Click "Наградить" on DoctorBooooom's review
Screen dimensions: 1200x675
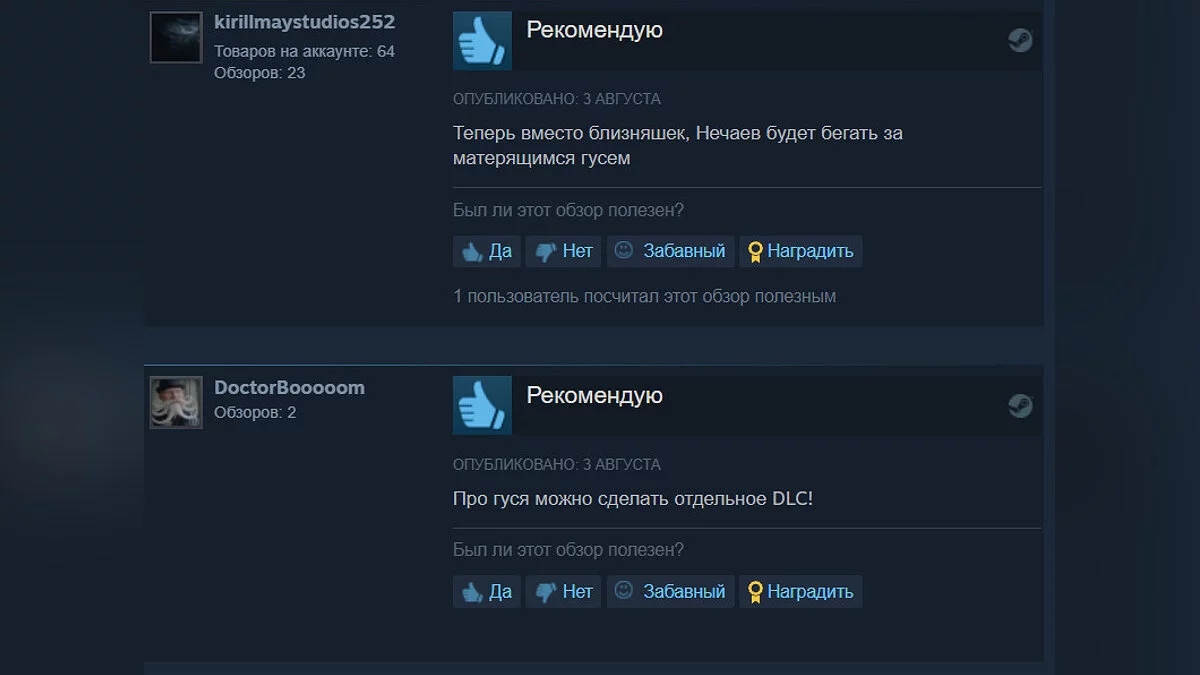(801, 591)
